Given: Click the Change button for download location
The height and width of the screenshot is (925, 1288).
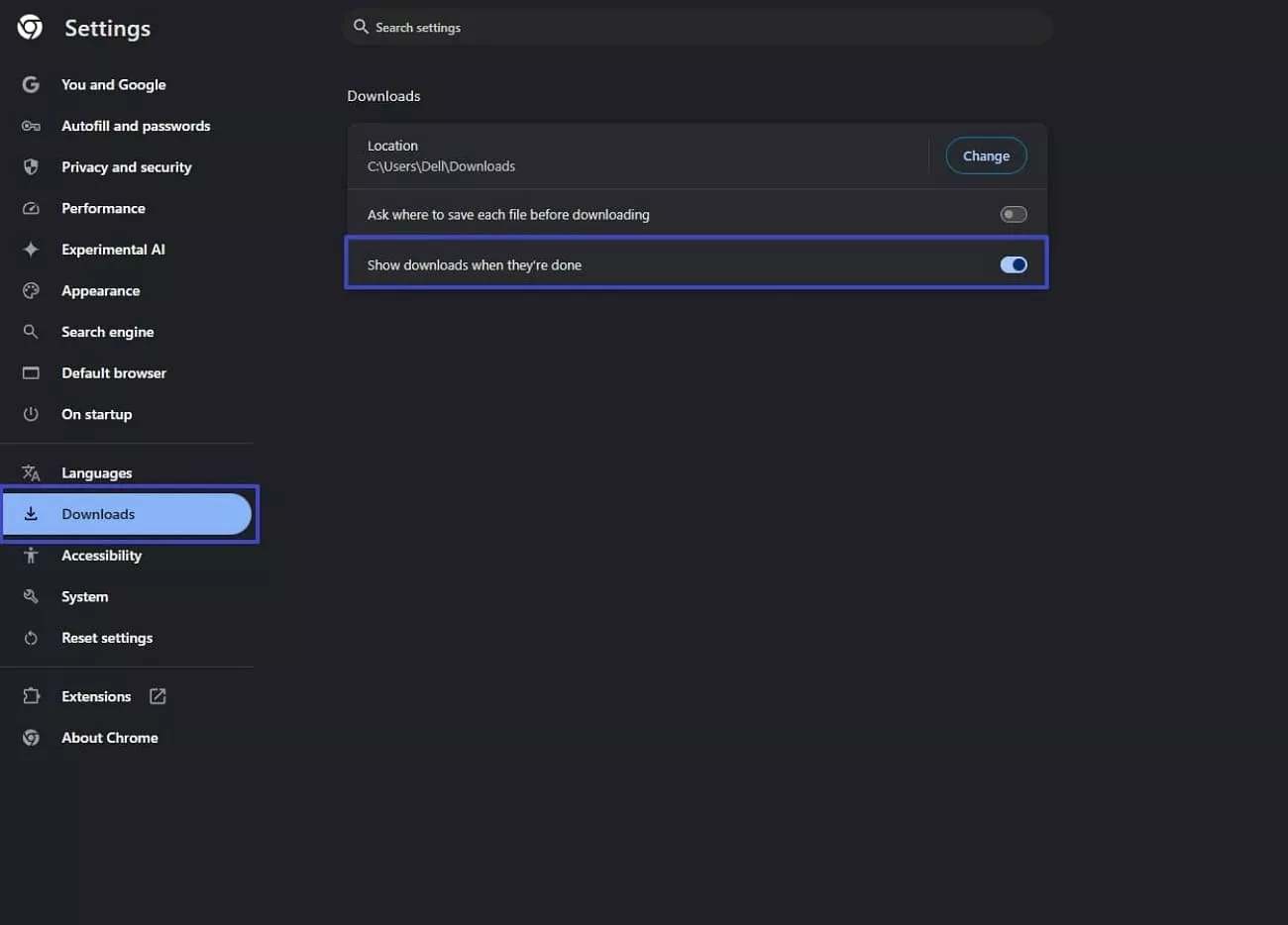Looking at the screenshot, I should point(986,155).
